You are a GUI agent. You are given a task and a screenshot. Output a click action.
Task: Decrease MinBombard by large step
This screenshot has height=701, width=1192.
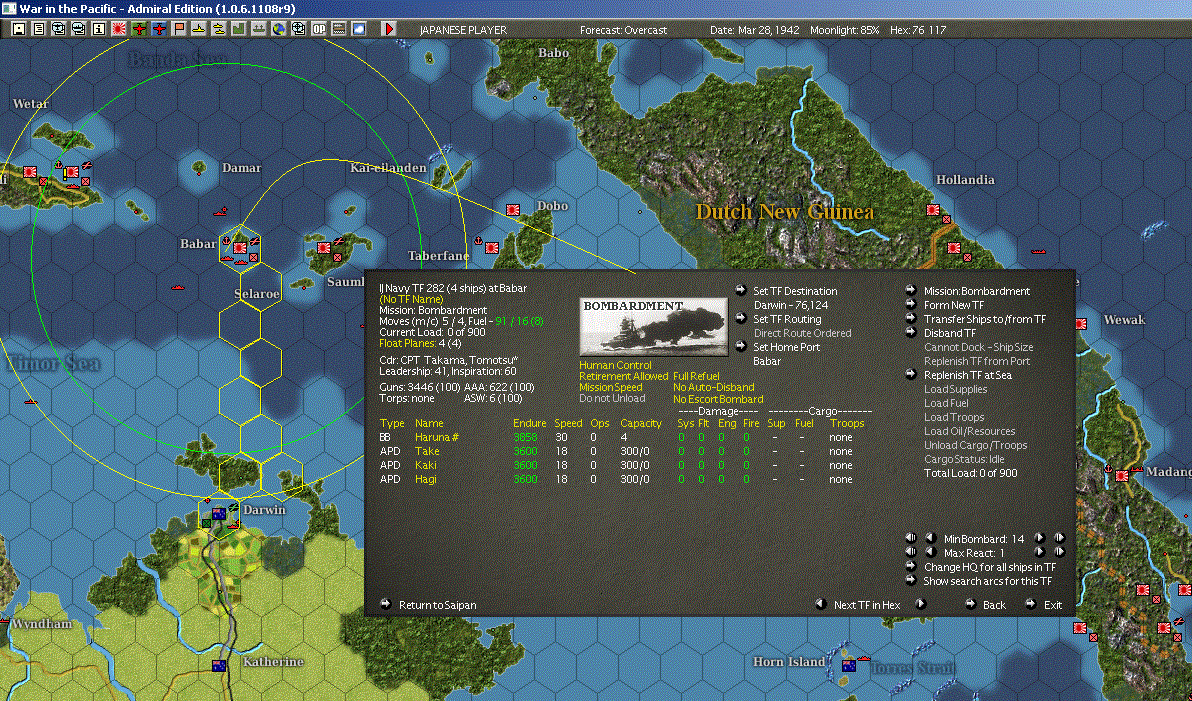911,538
